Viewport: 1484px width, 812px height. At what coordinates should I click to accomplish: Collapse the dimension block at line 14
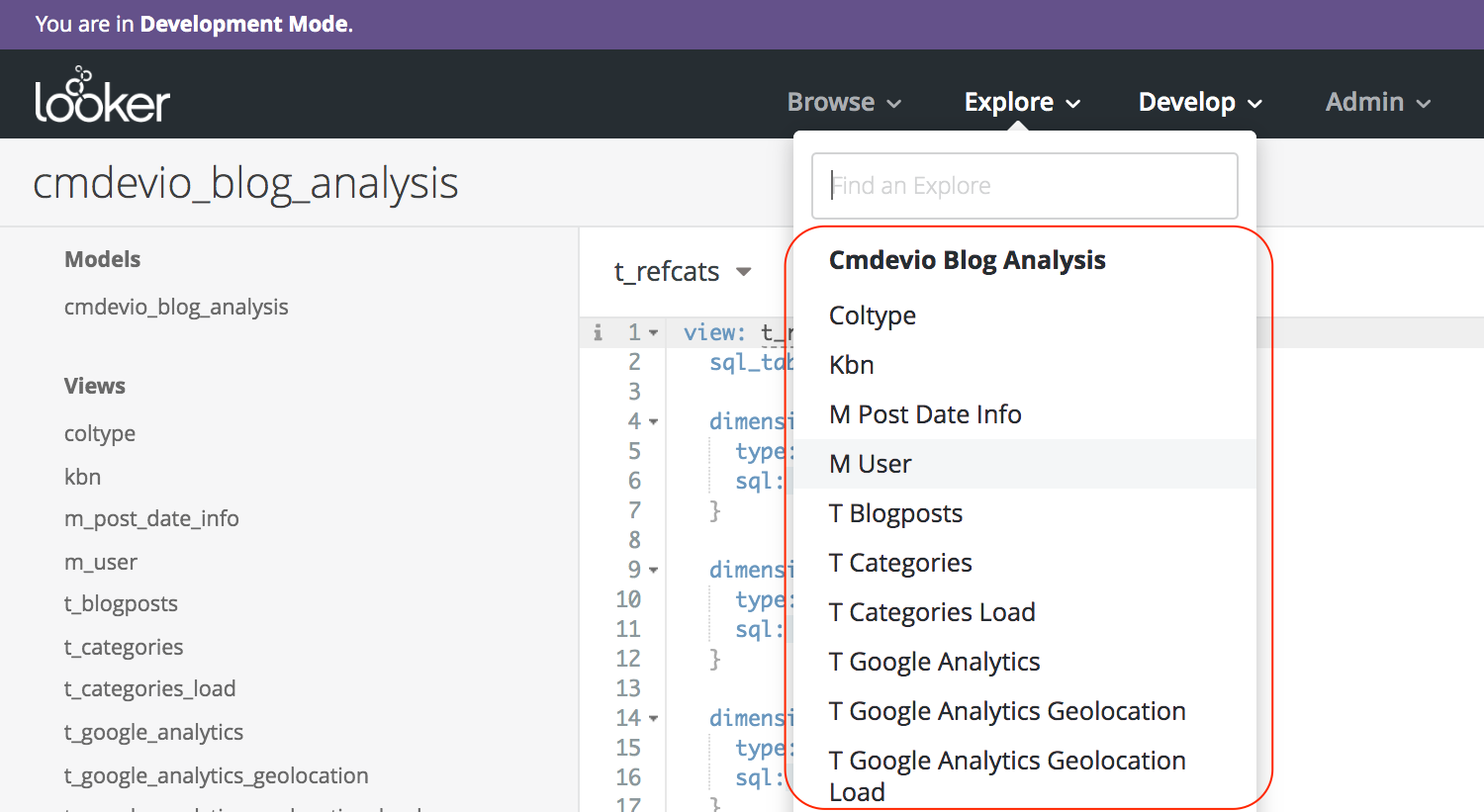point(654,718)
